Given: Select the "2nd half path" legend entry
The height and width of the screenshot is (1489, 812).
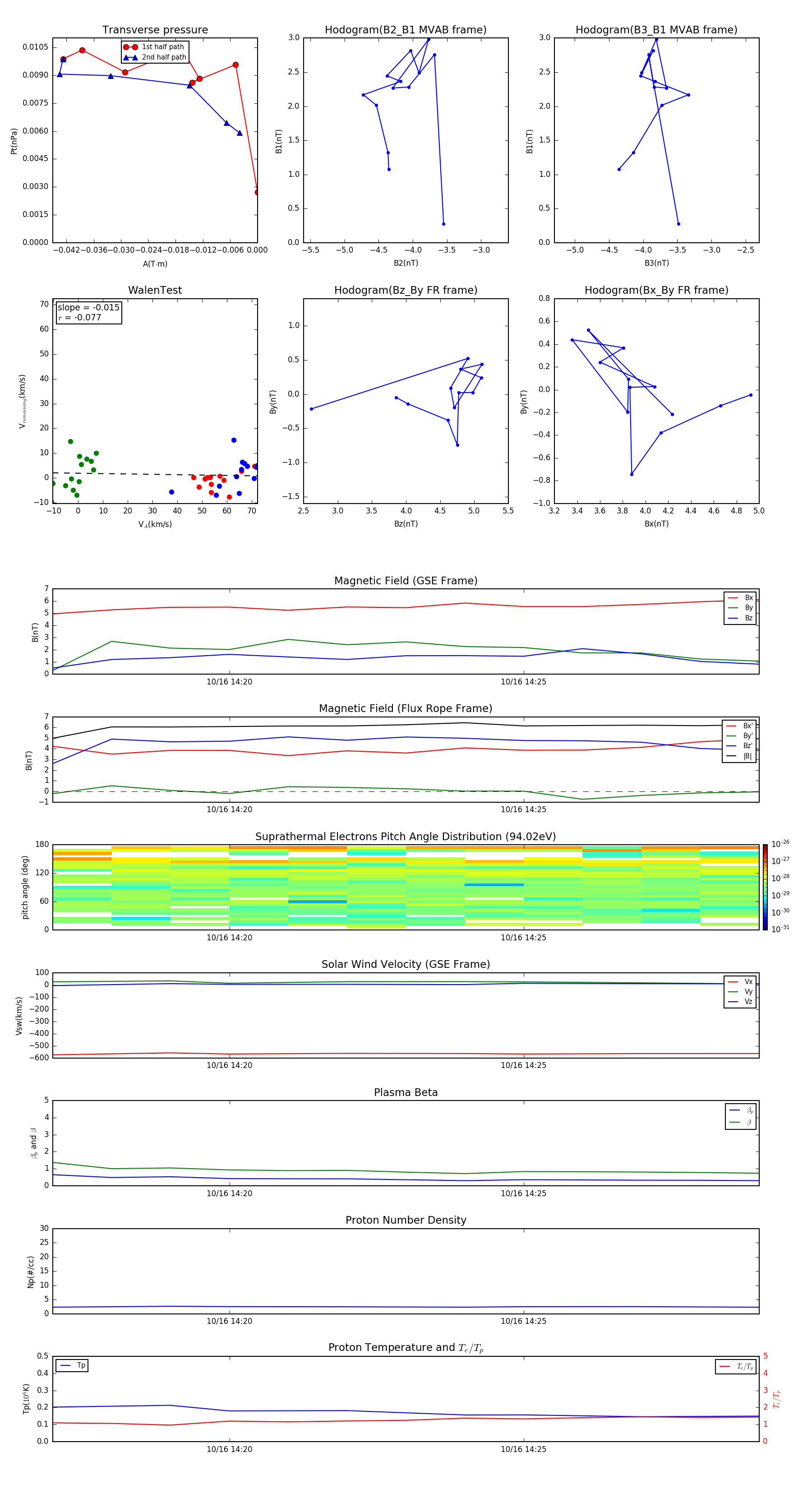Looking at the screenshot, I should (x=154, y=57).
